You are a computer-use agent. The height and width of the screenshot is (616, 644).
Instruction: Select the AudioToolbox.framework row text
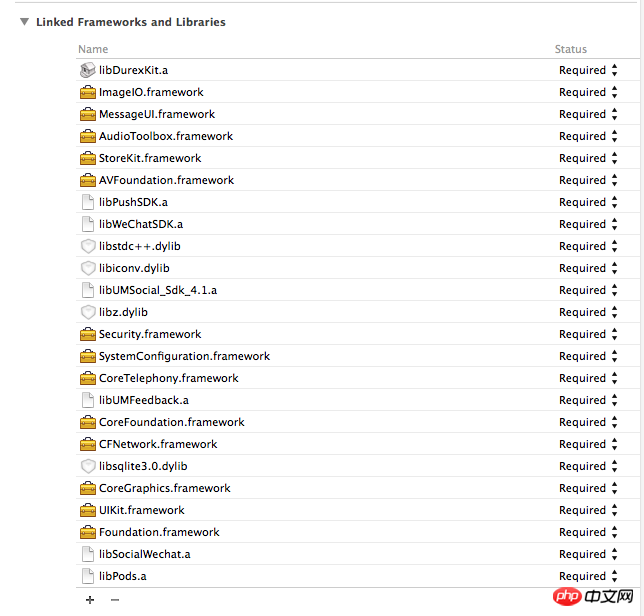[166, 136]
